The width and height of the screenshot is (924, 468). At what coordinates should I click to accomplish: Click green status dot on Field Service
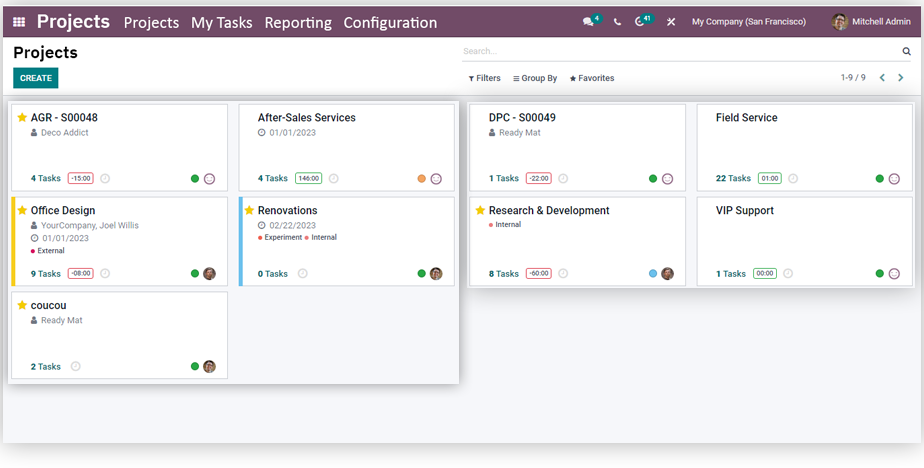point(880,179)
